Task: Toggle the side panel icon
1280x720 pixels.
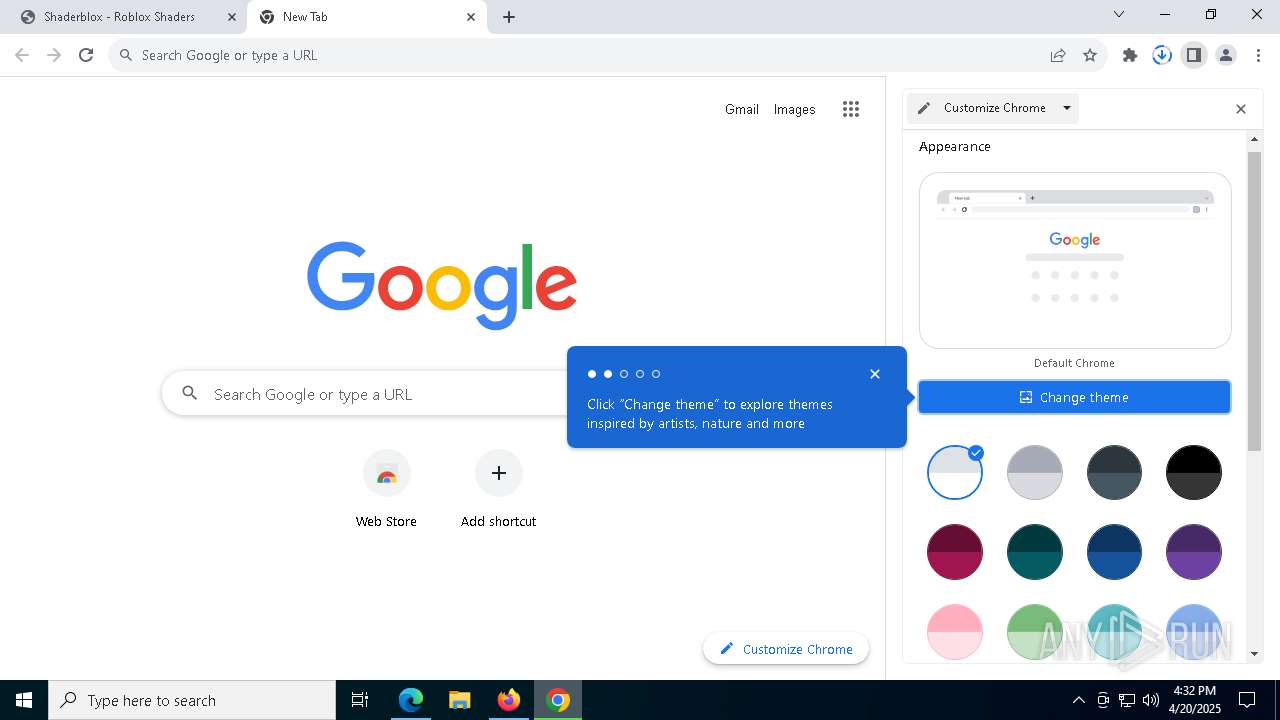Action: coord(1194,55)
